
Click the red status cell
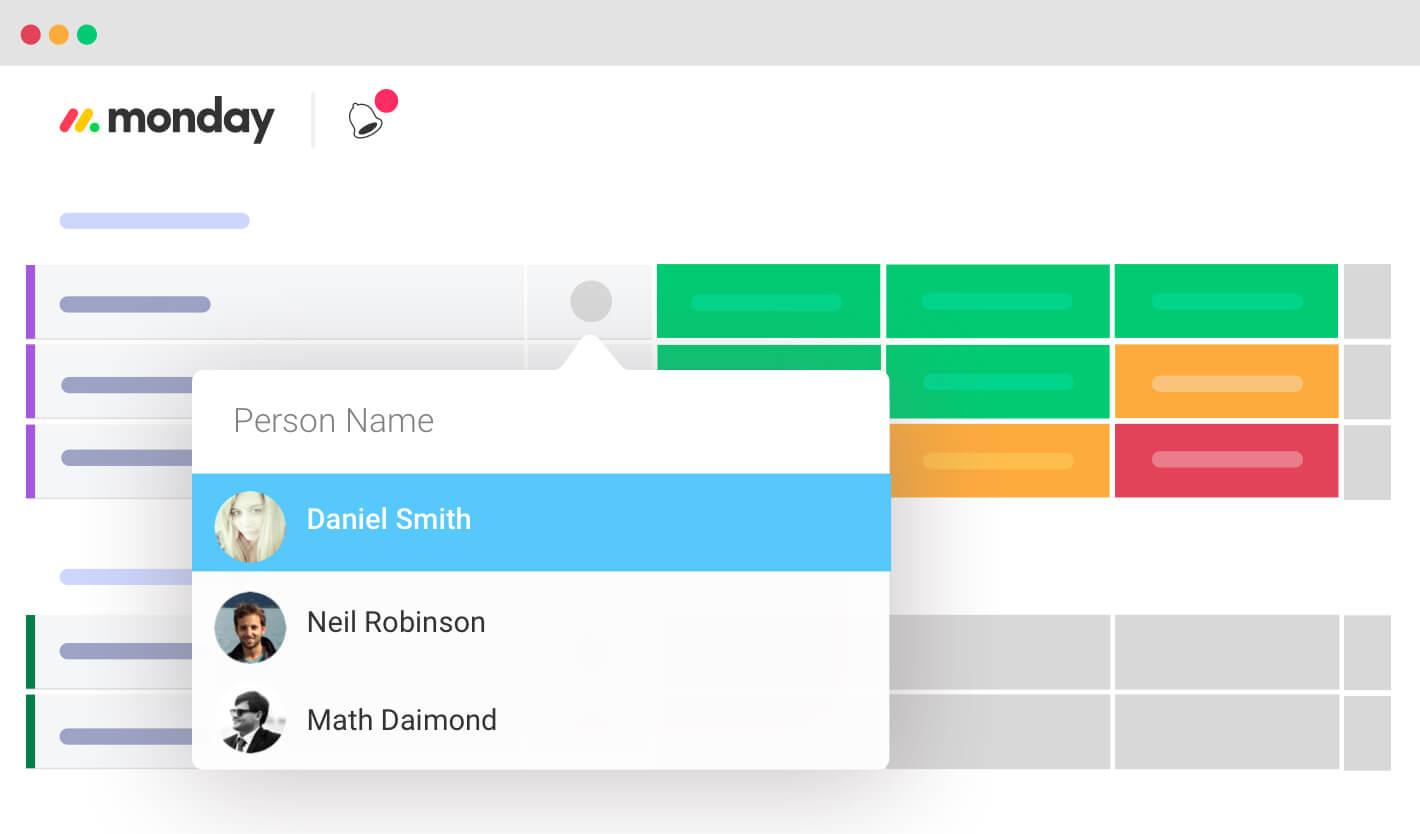(x=1226, y=460)
